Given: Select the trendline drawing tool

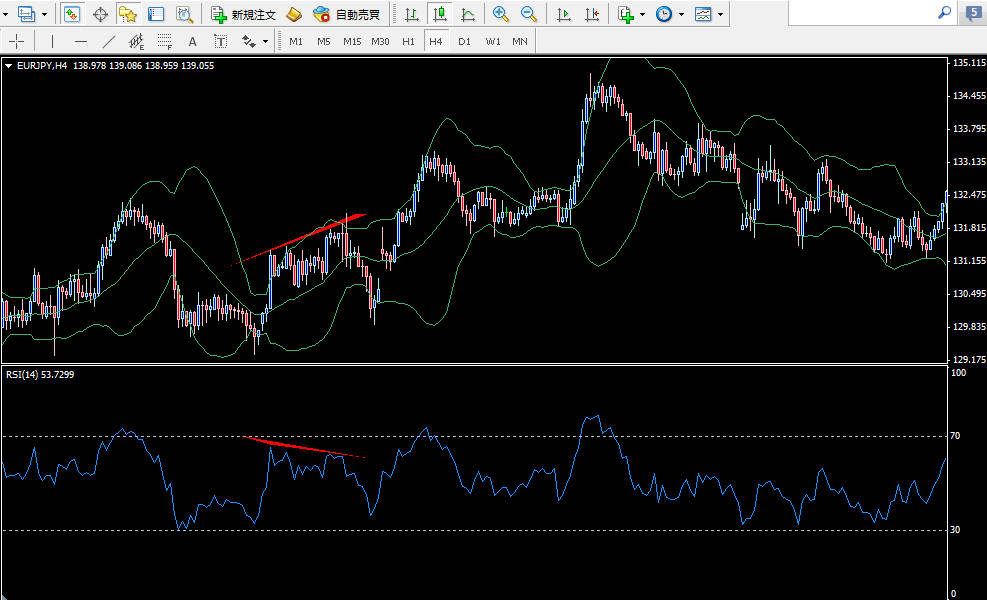Looking at the screenshot, I should tap(108, 42).
